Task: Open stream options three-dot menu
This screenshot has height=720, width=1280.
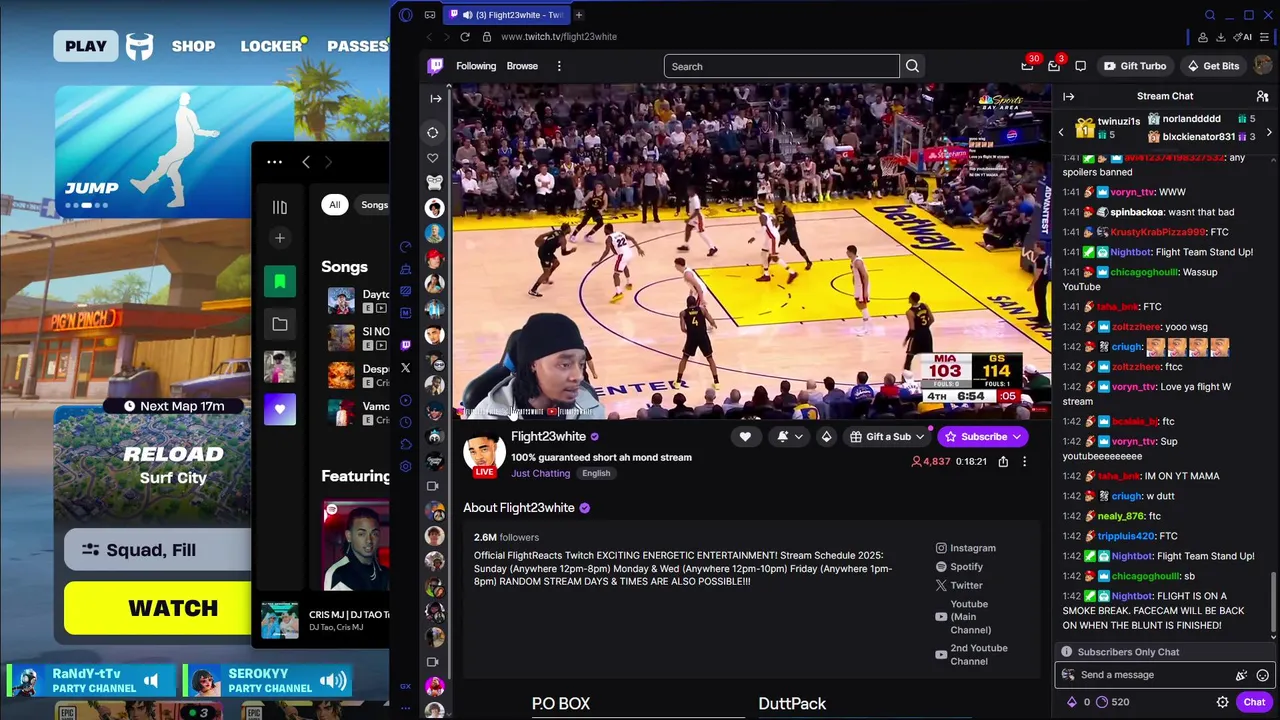Action: [1024, 461]
